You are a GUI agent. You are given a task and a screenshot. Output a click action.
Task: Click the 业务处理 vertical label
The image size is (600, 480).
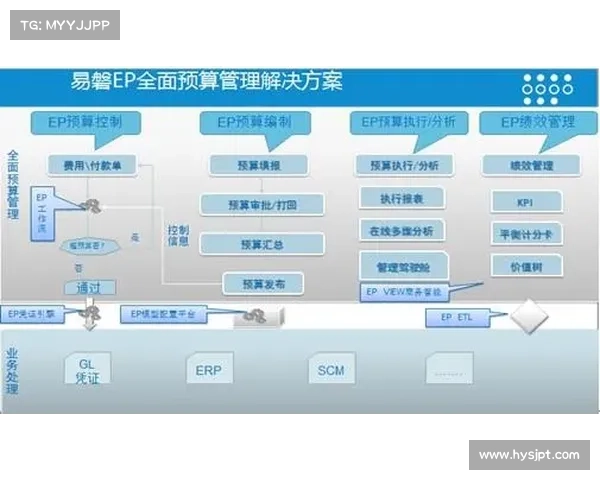[12, 371]
